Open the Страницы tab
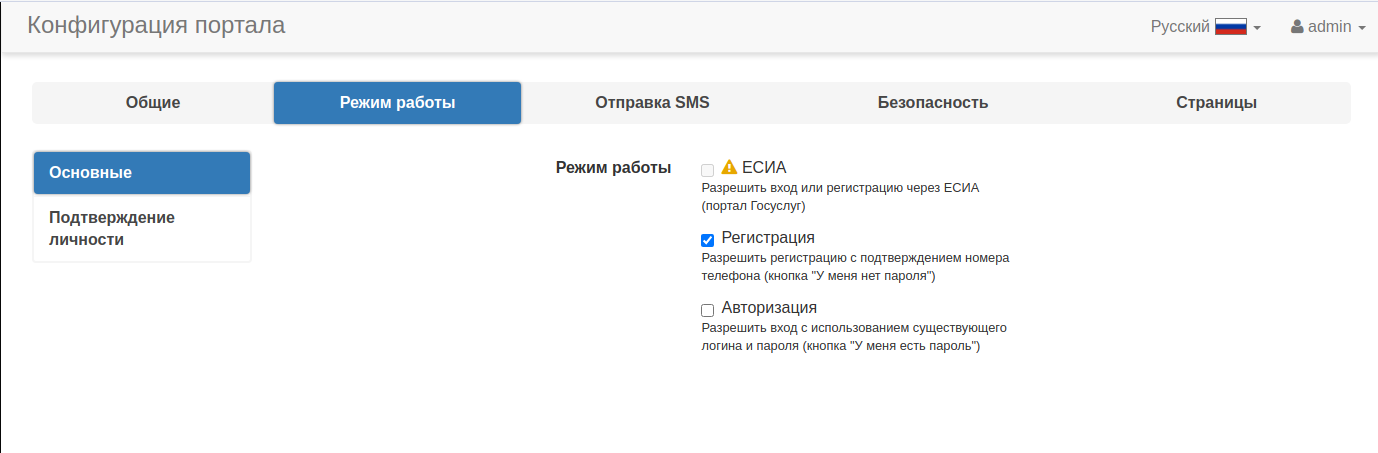Viewport: 1378px width, 453px height. coord(1216,102)
